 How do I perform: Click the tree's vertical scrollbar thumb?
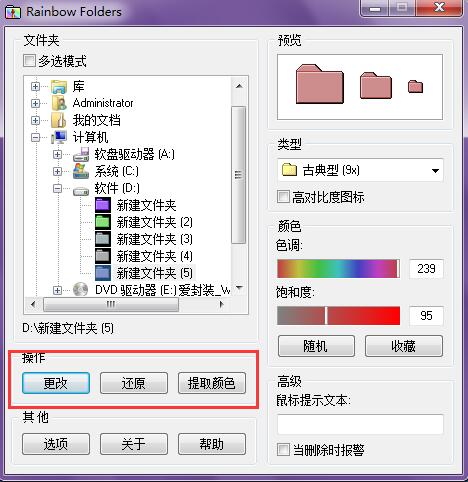click(239, 175)
